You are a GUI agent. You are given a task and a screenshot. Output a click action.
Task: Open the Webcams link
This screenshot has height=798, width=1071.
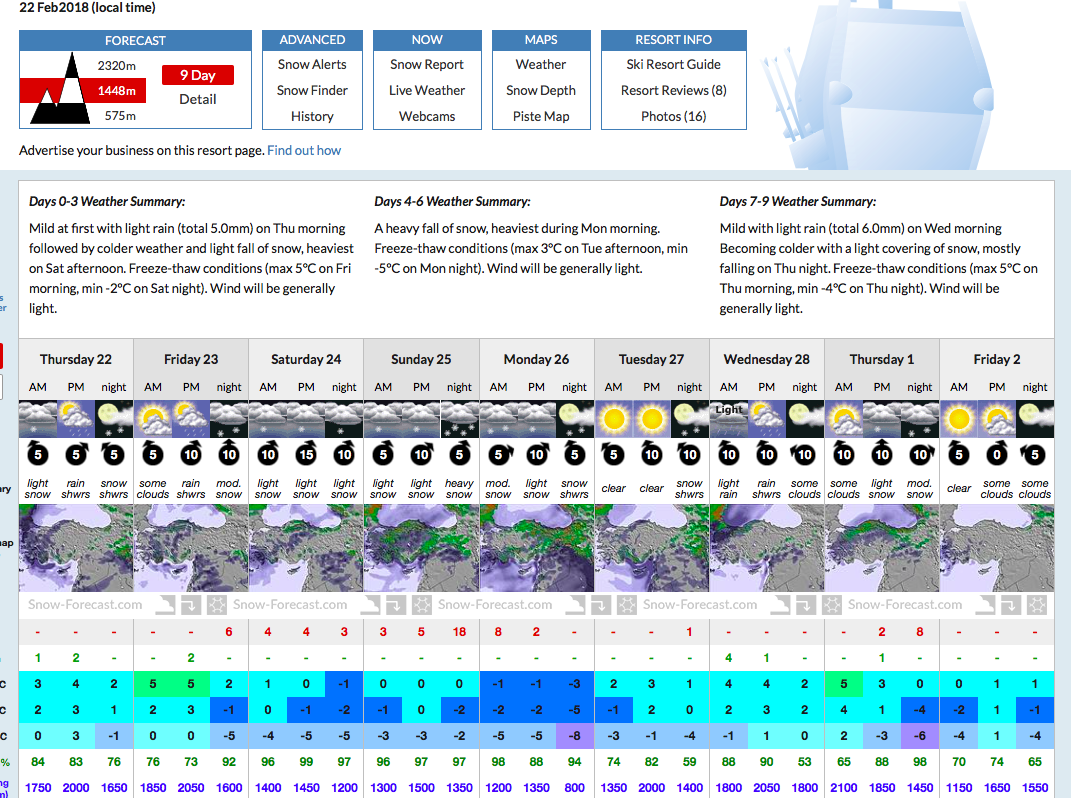pos(427,116)
